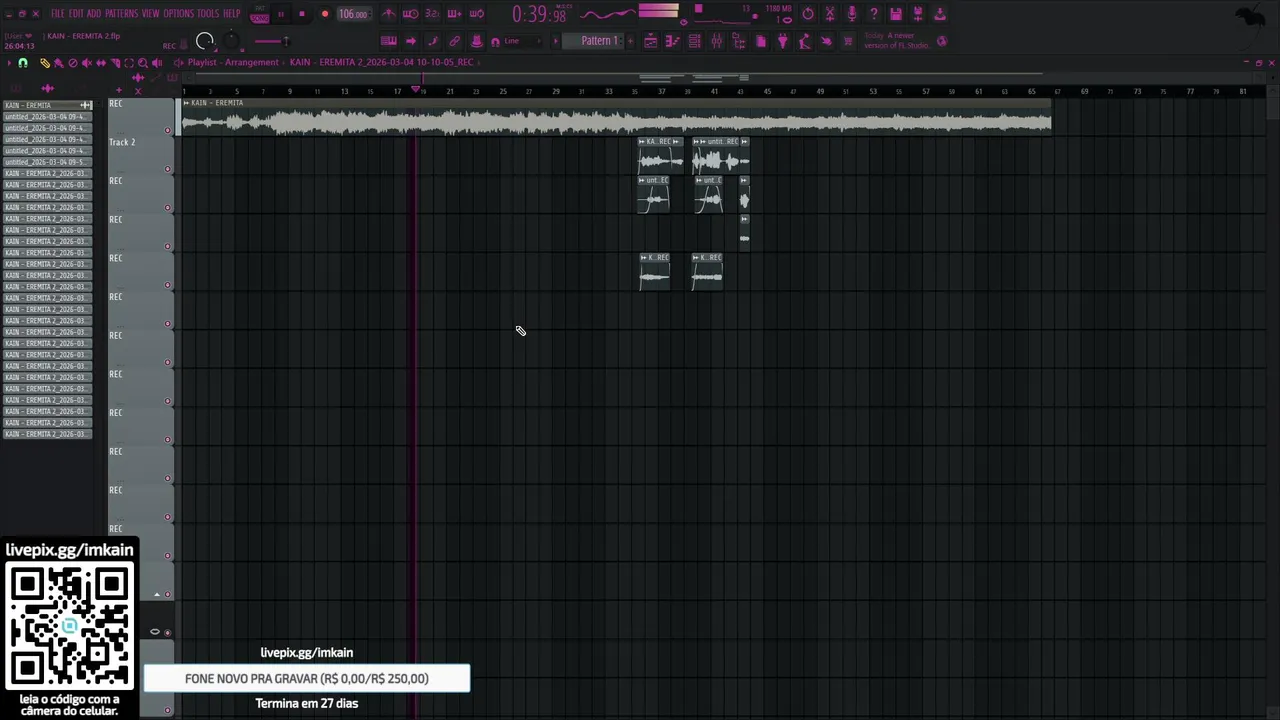Click the export/render download icon
Image resolution: width=1280 pixels, height=720 pixels.
[x=940, y=14]
